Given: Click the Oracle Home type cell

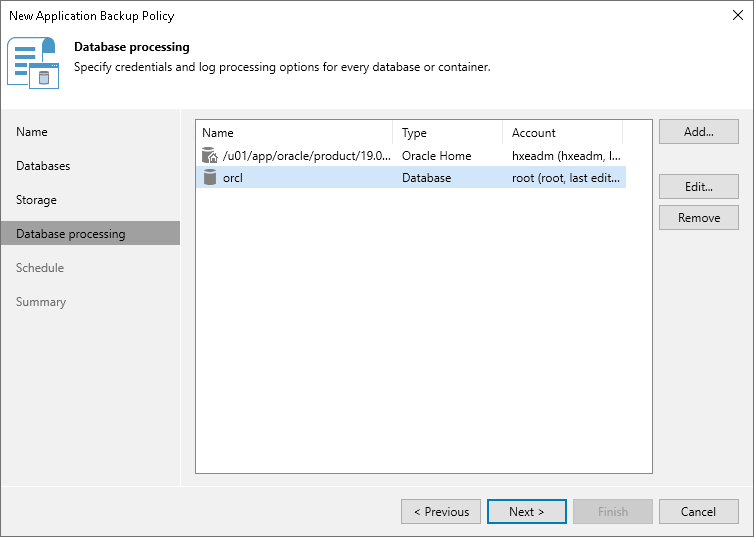Looking at the screenshot, I should point(437,156).
